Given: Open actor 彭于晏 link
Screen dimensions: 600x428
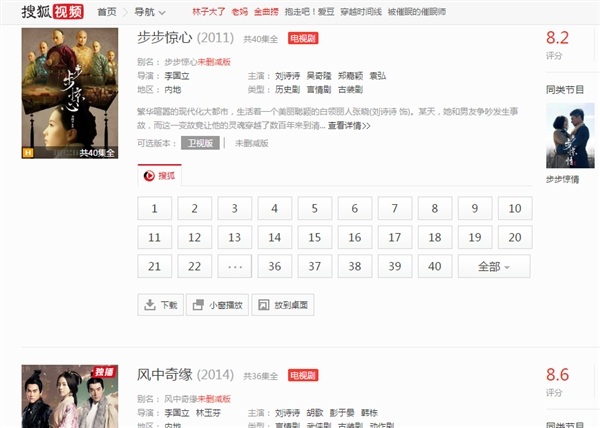Looking at the screenshot, I should pyautogui.click(x=342, y=413).
